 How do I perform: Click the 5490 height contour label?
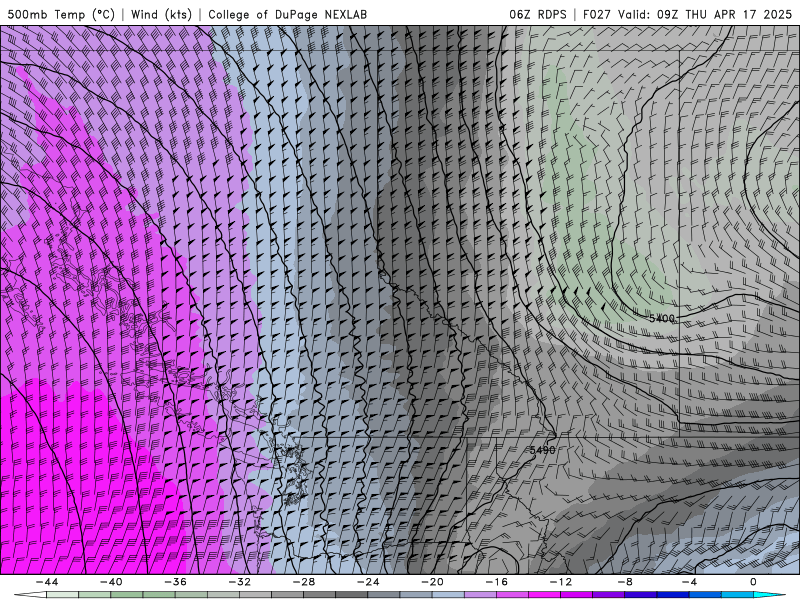[542, 450]
